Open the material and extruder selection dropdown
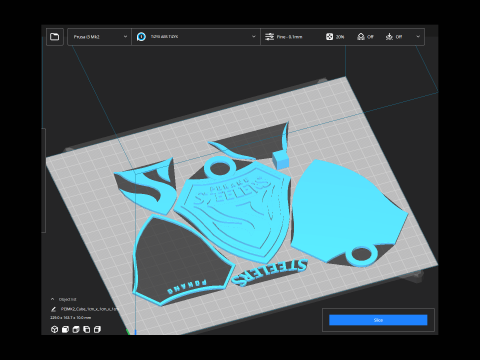 pyautogui.click(x=196, y=37)
